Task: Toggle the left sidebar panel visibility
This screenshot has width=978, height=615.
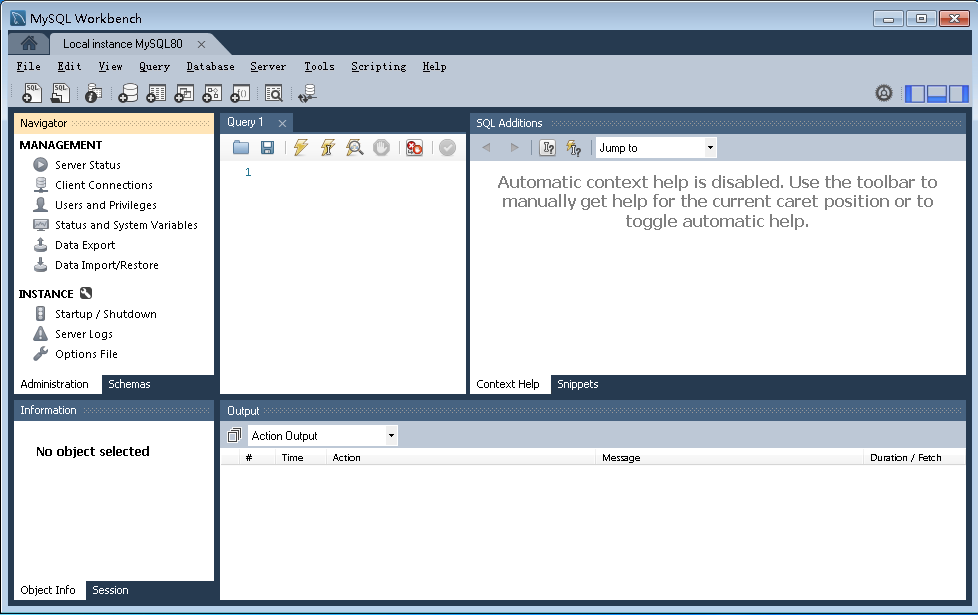Action: pyautogui.click(x=915, y=94)
